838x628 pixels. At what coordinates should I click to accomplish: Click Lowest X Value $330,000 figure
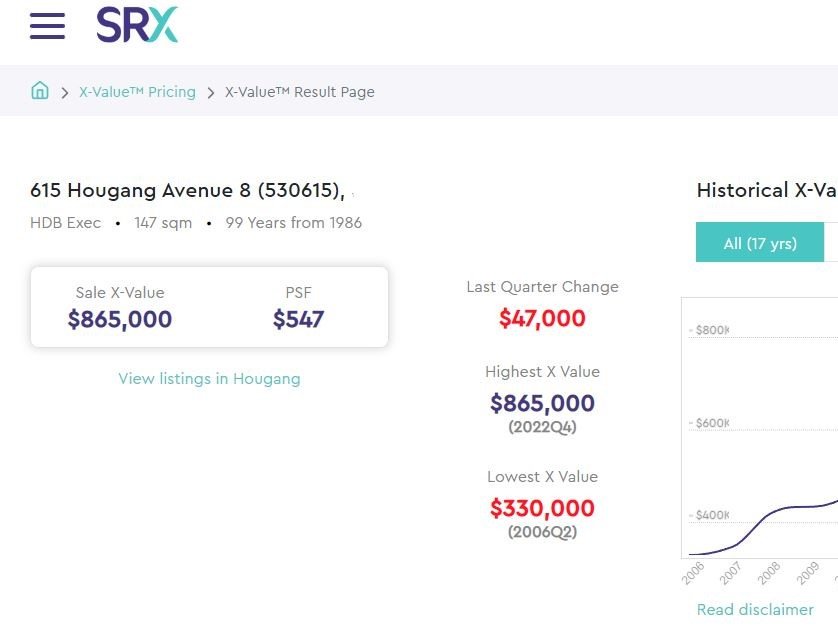[542, 508]
